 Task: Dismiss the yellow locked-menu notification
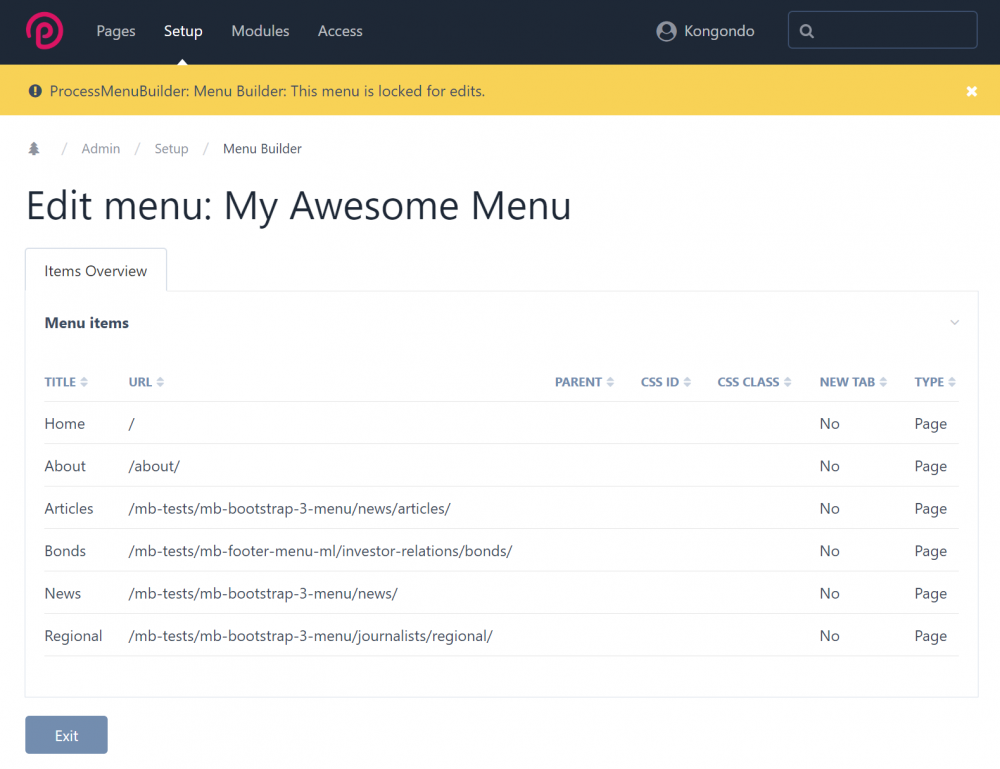971,91
